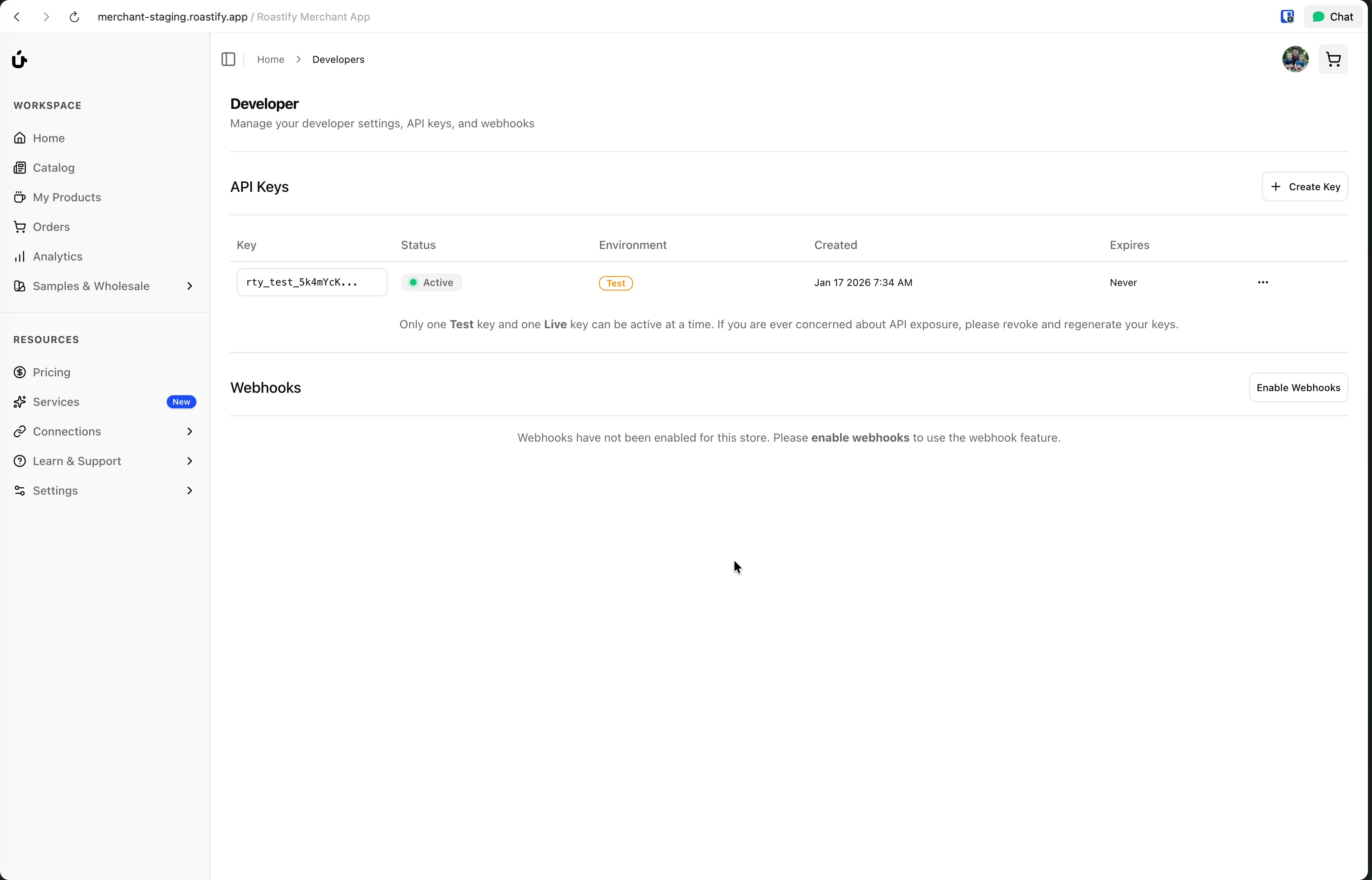
Task: Go back with browser arrow
Action: tap(17, 17)
